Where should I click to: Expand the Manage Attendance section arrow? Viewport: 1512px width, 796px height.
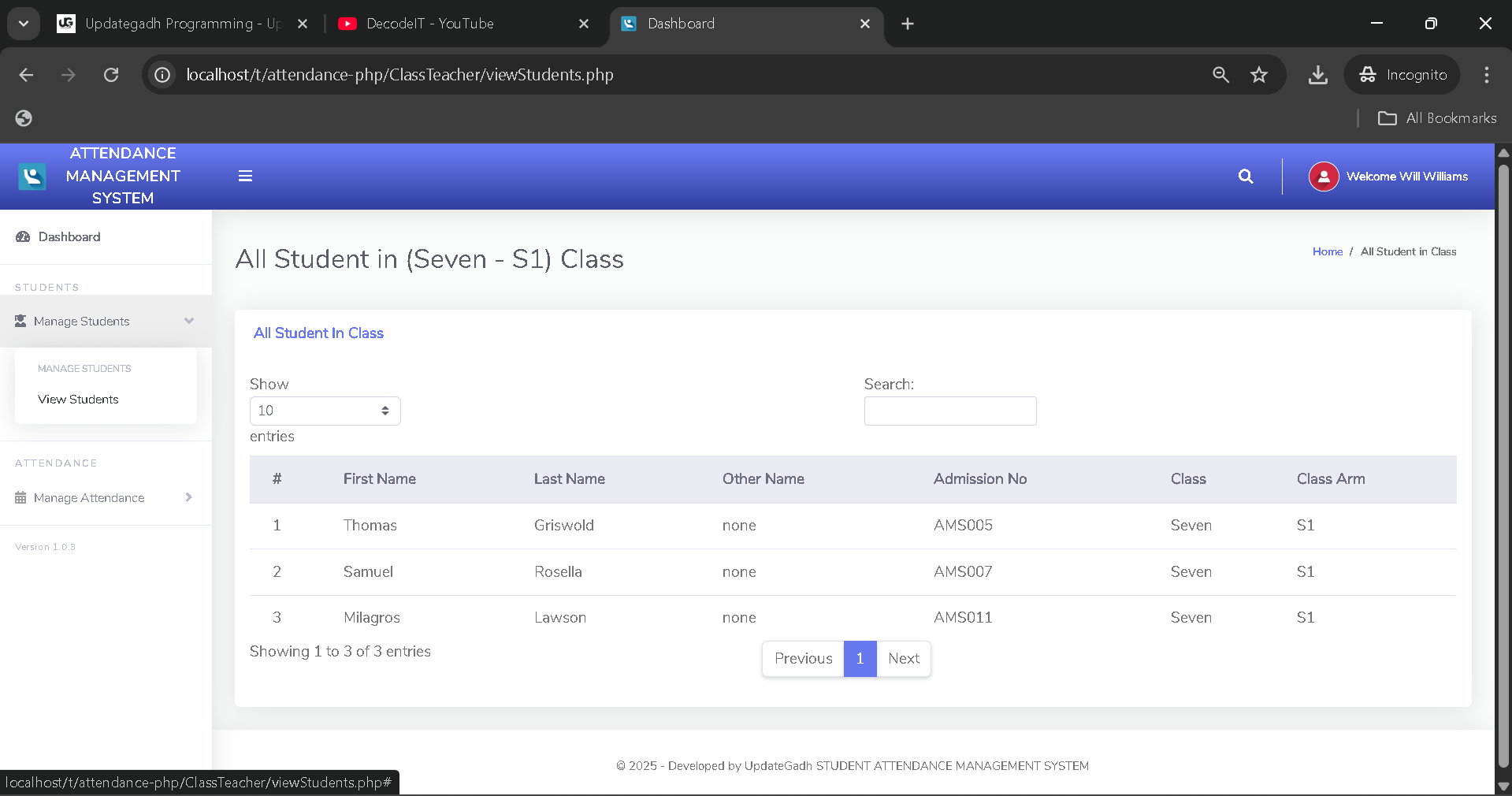click(188, 497)
